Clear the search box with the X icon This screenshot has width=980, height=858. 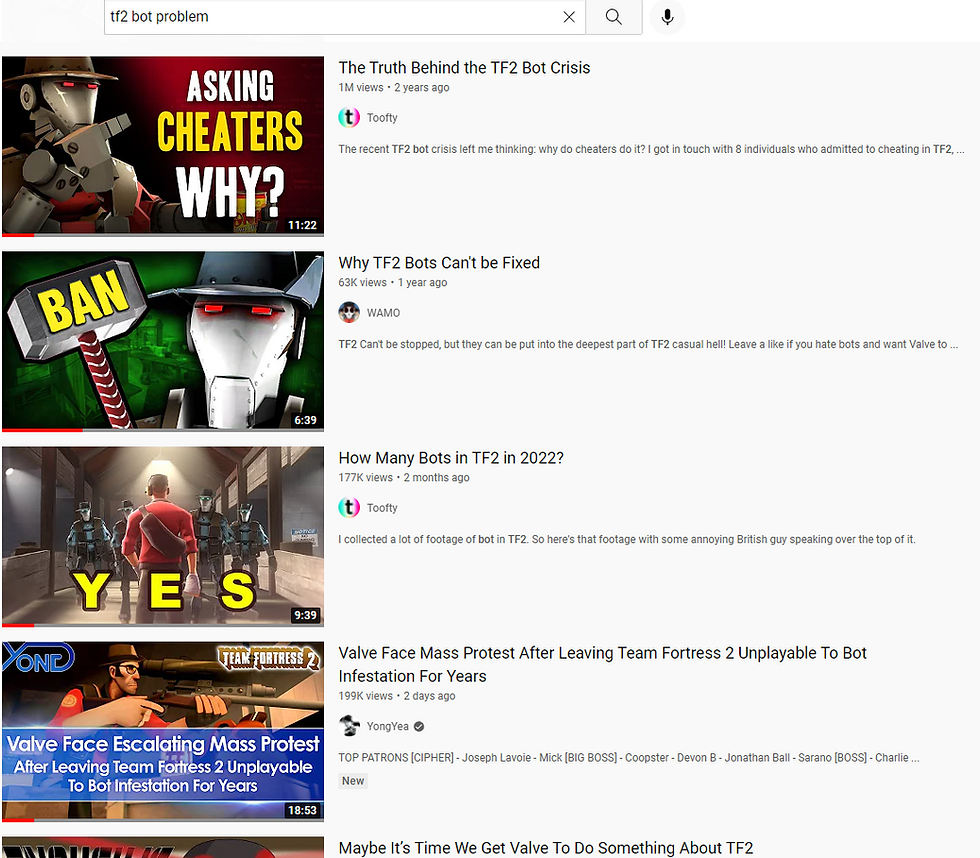point(569,17)
